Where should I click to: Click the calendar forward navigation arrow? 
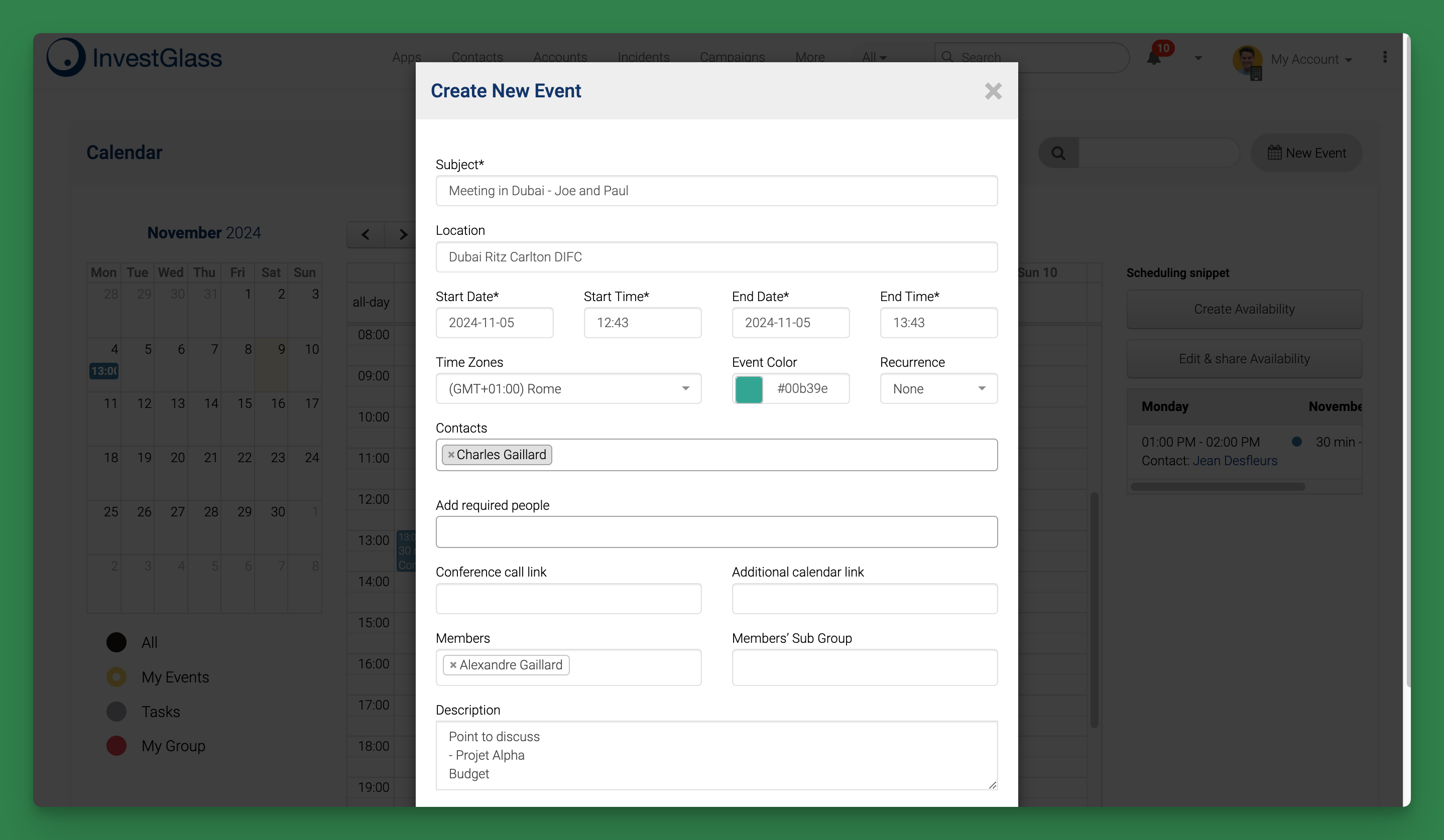[402, 234]
